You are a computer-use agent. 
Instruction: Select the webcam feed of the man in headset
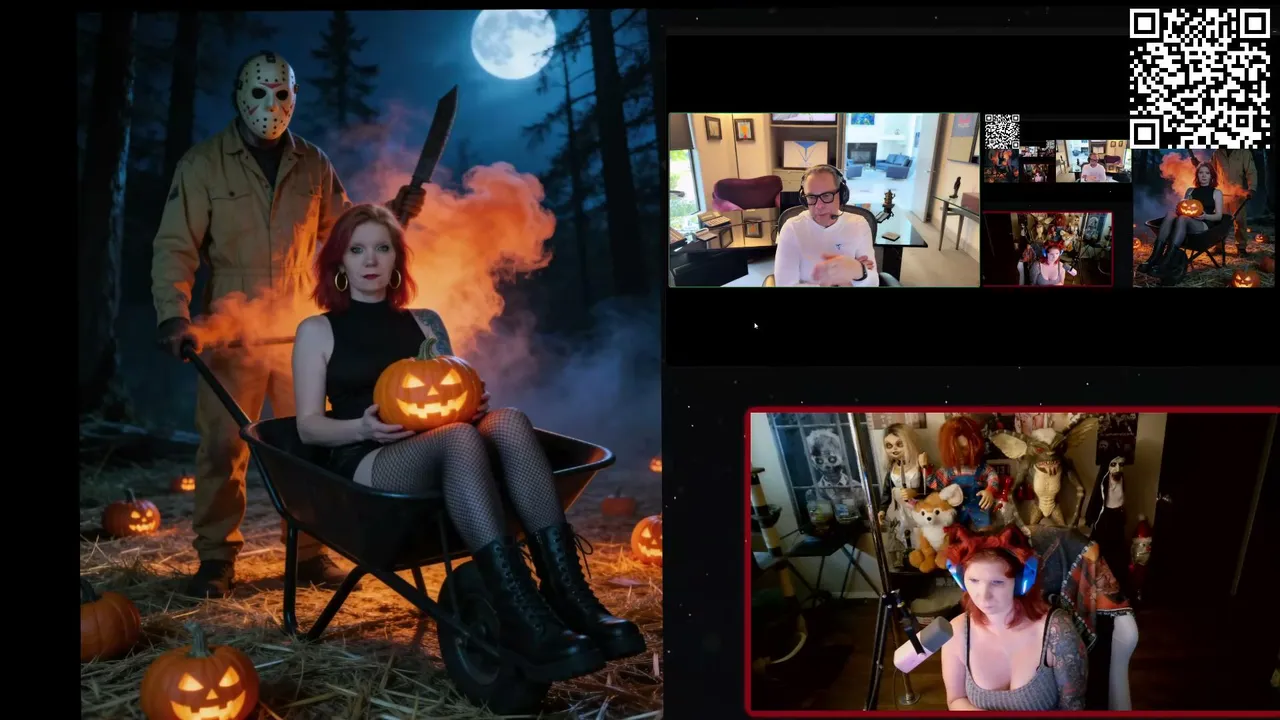824,200
